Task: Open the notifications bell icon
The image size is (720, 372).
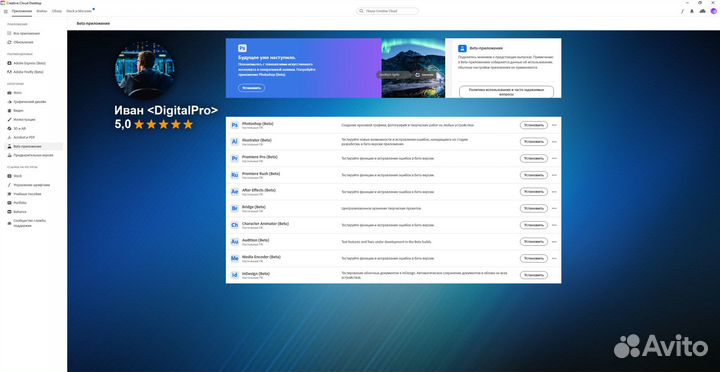Action: click(x=692, y=11)
